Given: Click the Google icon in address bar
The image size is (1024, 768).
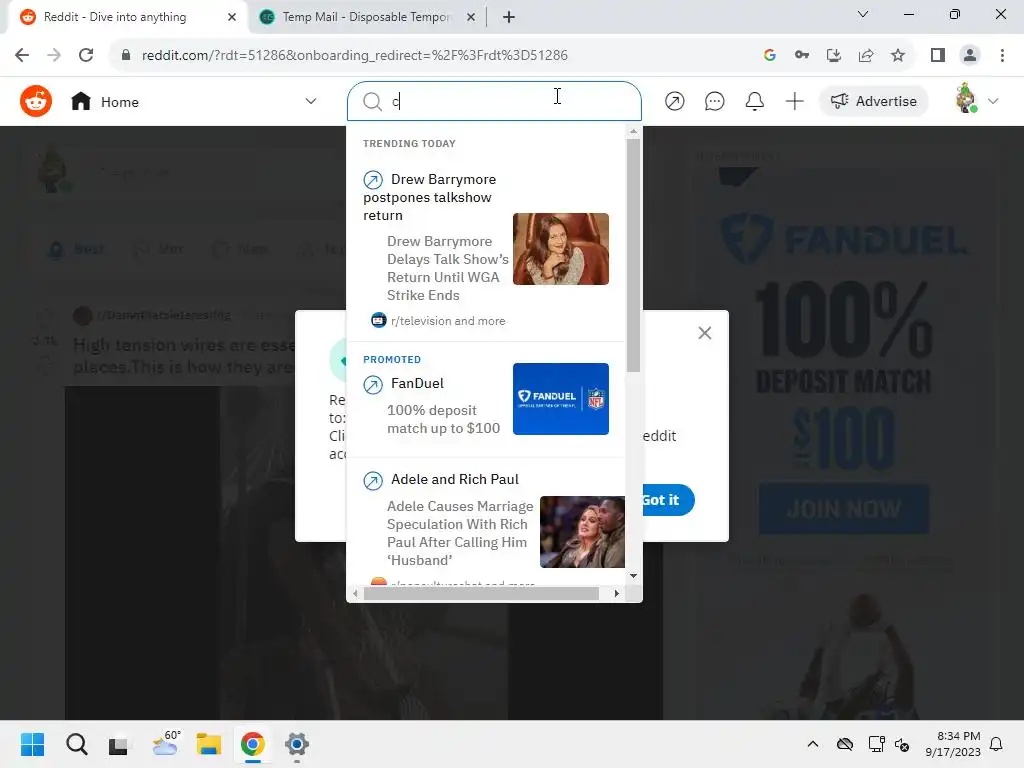Looking at the screenshot, I should [770, 55].
